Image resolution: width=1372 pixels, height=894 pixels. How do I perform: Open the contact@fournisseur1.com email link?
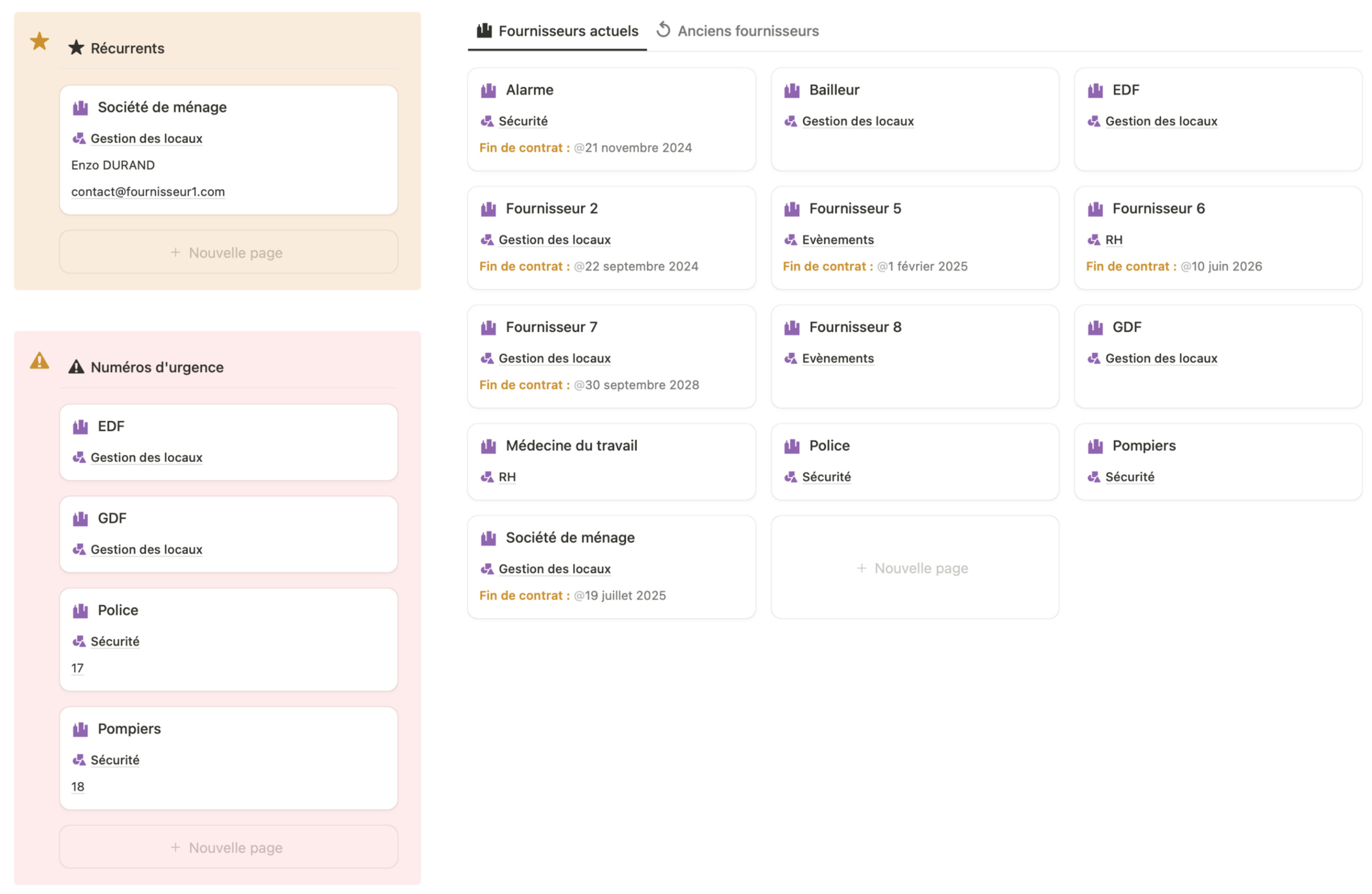pos(148,191)
